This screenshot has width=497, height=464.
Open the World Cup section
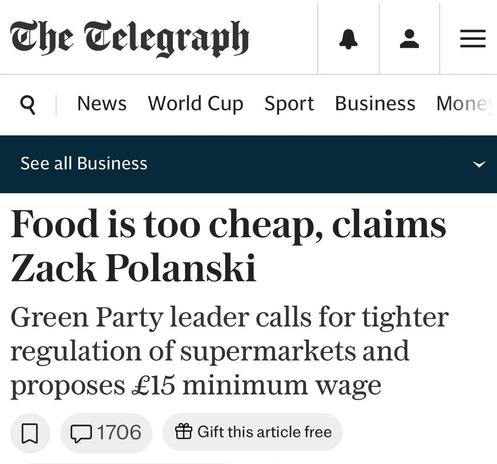pyautogui.click(x=195, y=104)
